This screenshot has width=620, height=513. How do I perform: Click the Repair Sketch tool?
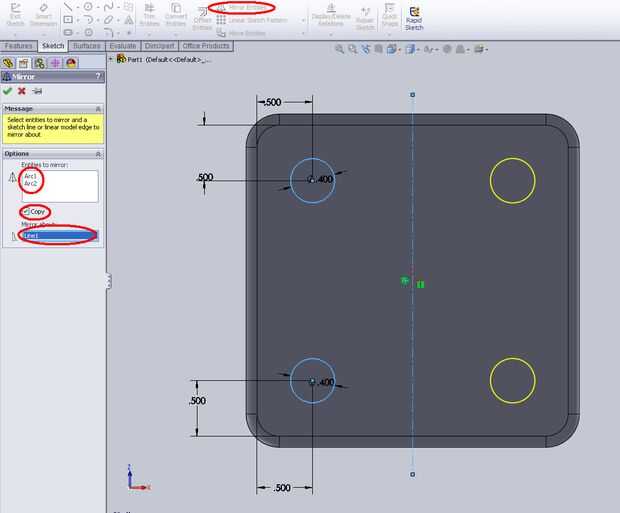click(365, 18)
